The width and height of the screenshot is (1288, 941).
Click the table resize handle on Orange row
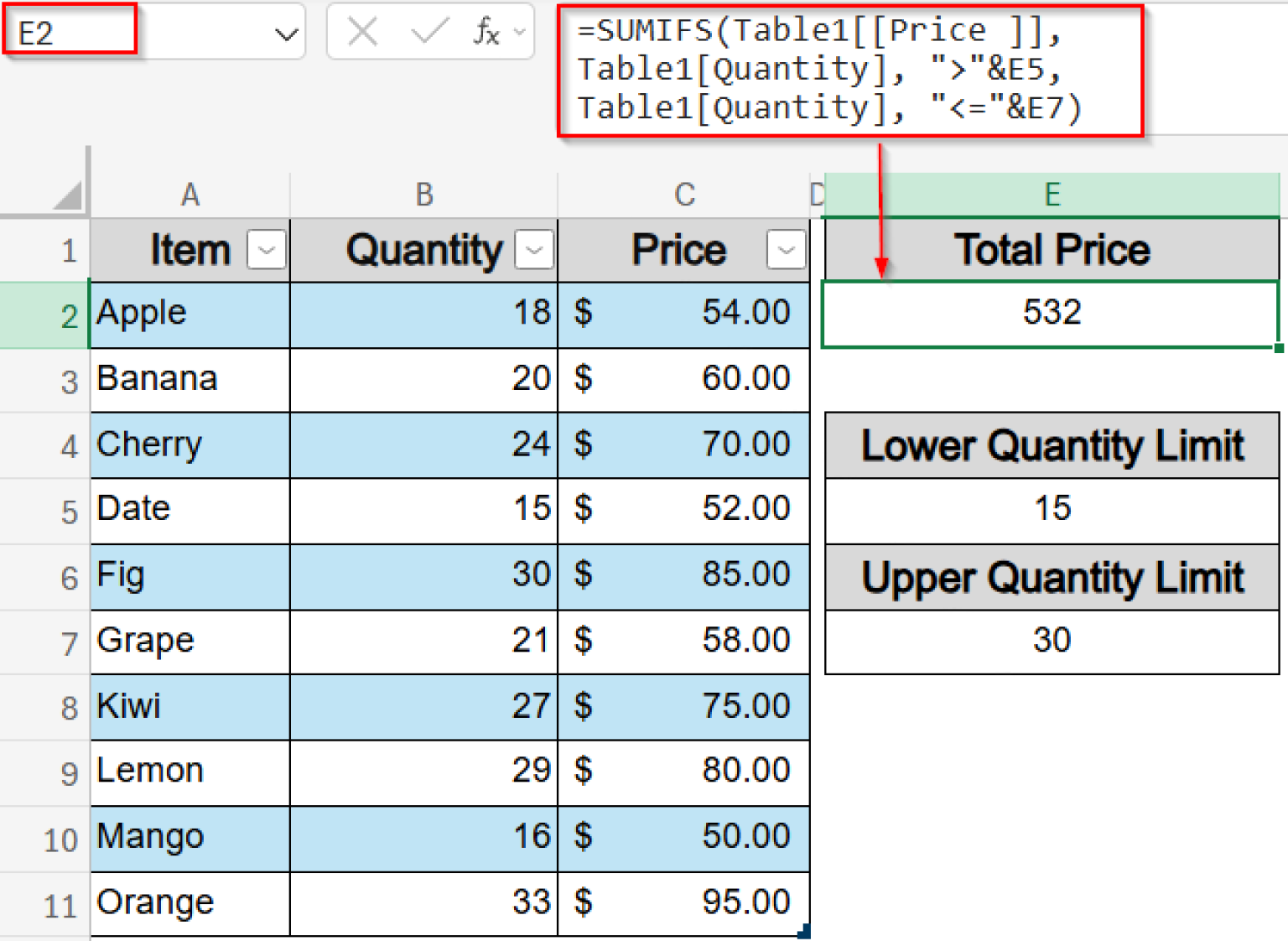804,931
